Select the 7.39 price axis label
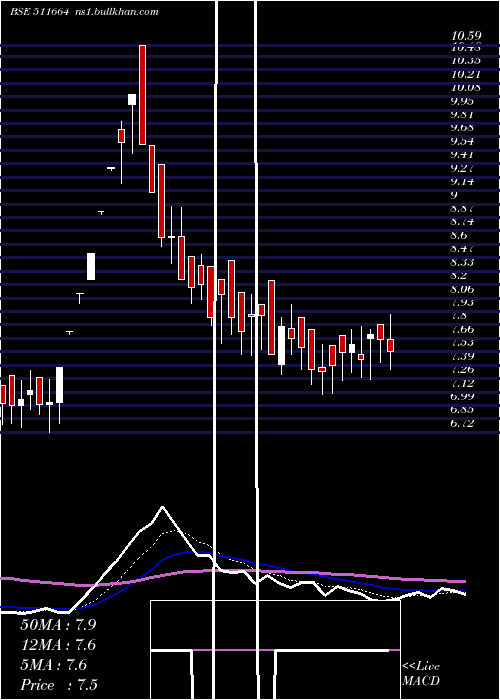Viewport: 500px width, 700px height. 462,356
